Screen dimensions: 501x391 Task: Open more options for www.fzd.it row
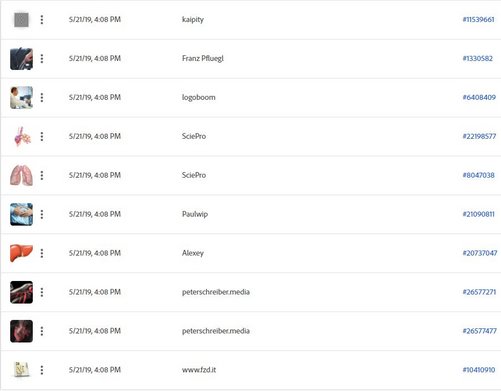[42, 370]
